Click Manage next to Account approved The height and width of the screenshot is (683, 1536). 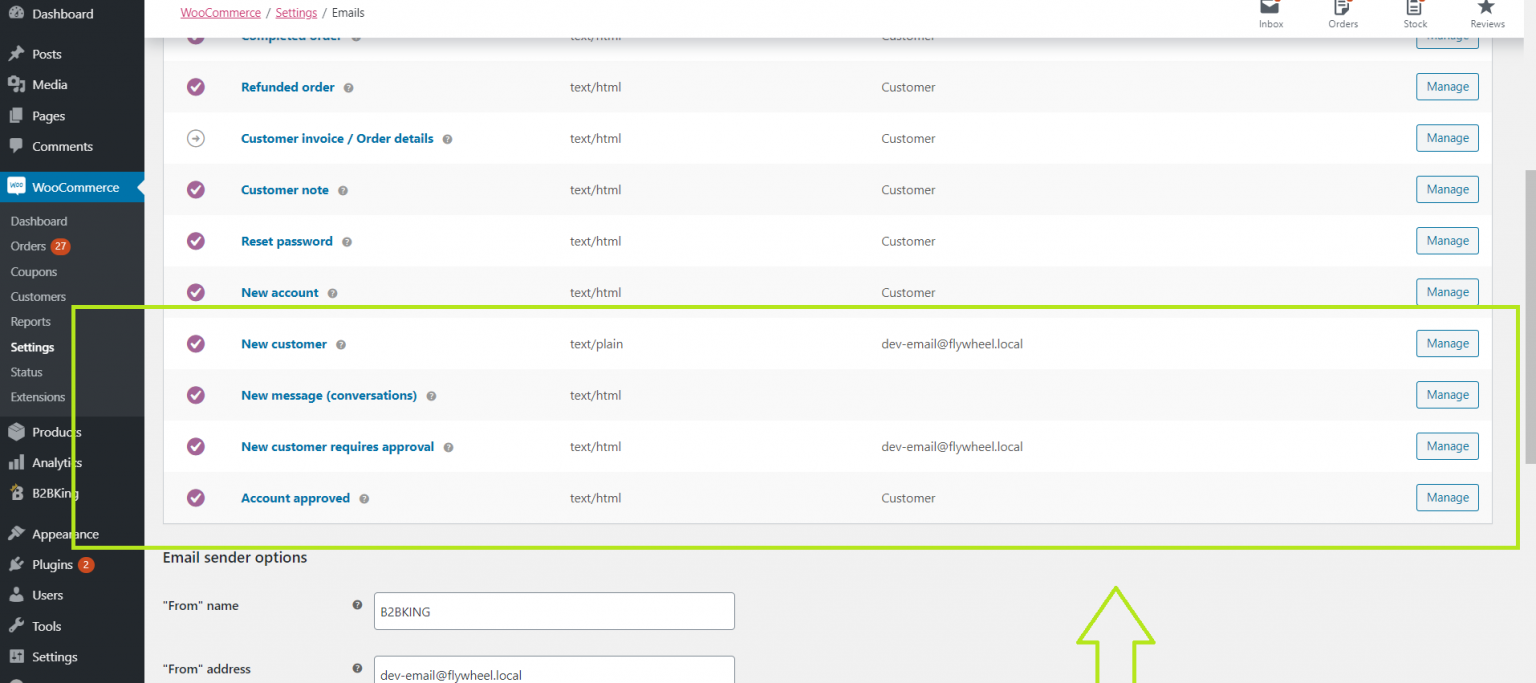1447,497
